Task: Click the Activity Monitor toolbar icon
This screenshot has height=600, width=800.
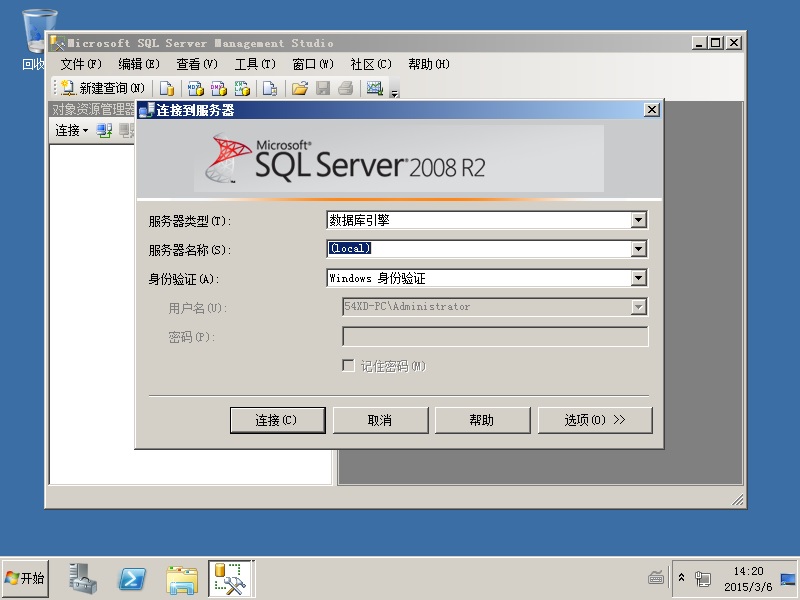Action: pyautogui.click(x=375, y=88)
